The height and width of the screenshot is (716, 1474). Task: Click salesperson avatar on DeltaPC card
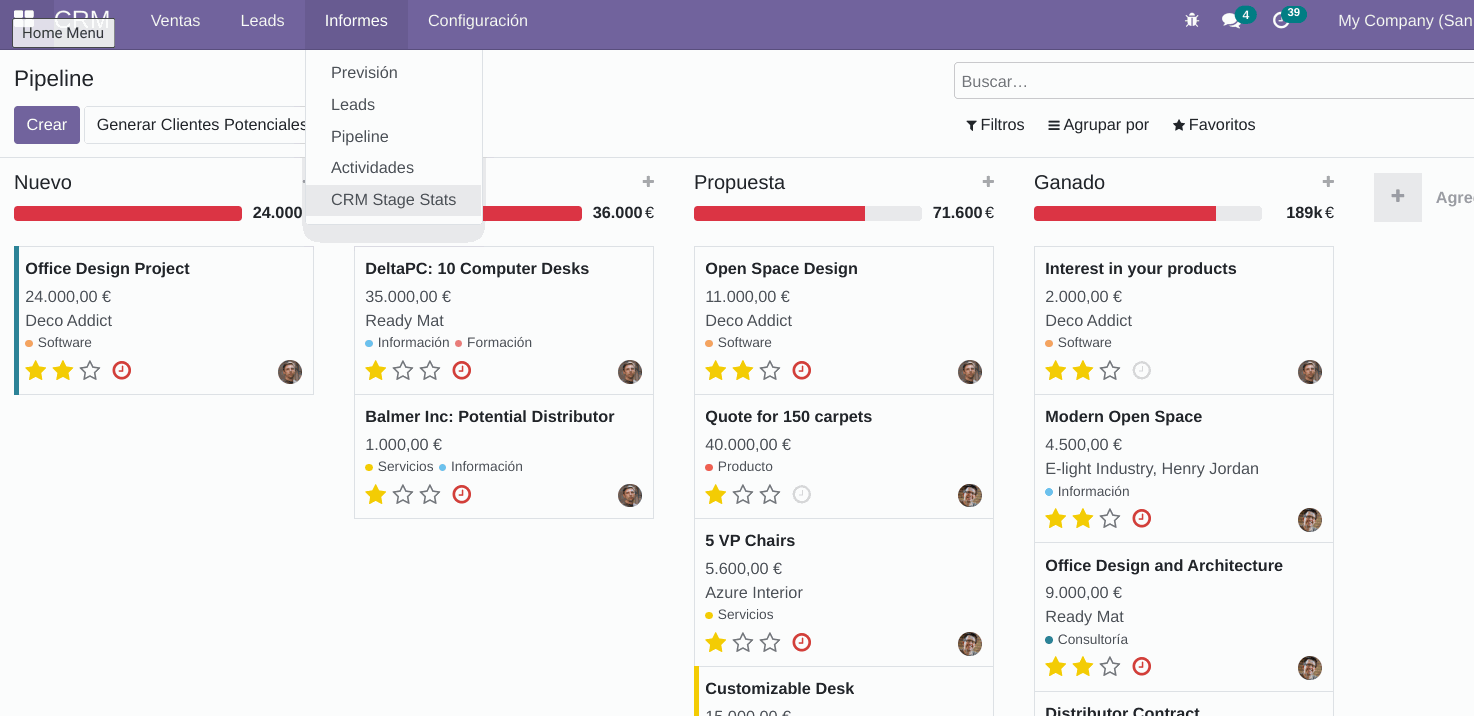[x=630, y=372]
